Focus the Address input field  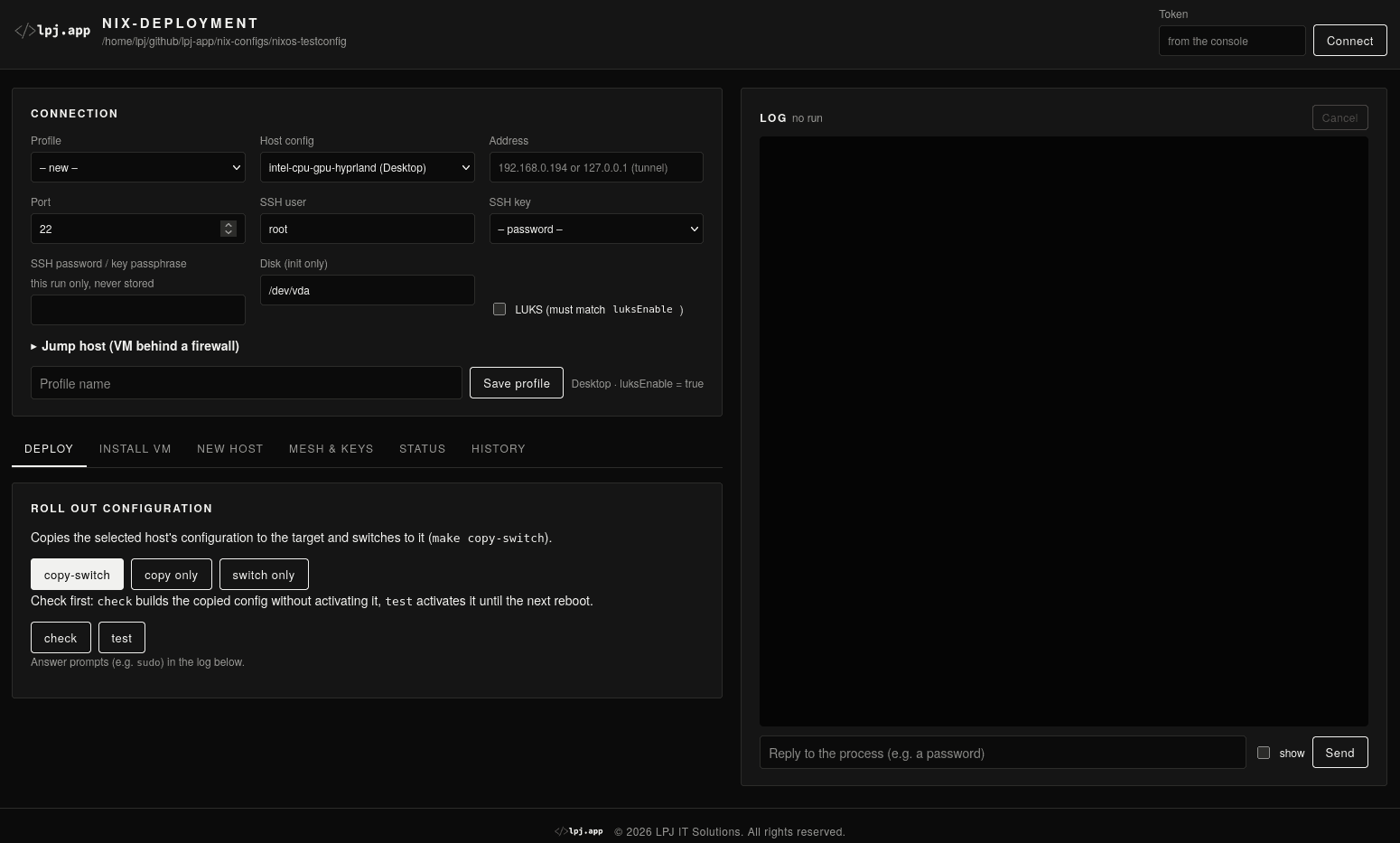pos(596,167)
